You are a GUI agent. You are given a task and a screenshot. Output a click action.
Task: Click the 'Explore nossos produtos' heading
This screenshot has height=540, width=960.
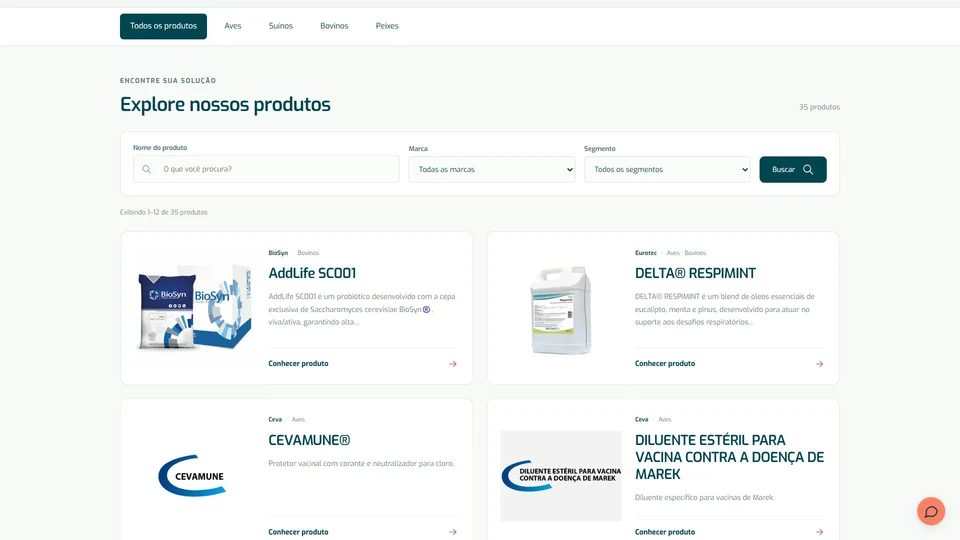click(x=225, y=105)
